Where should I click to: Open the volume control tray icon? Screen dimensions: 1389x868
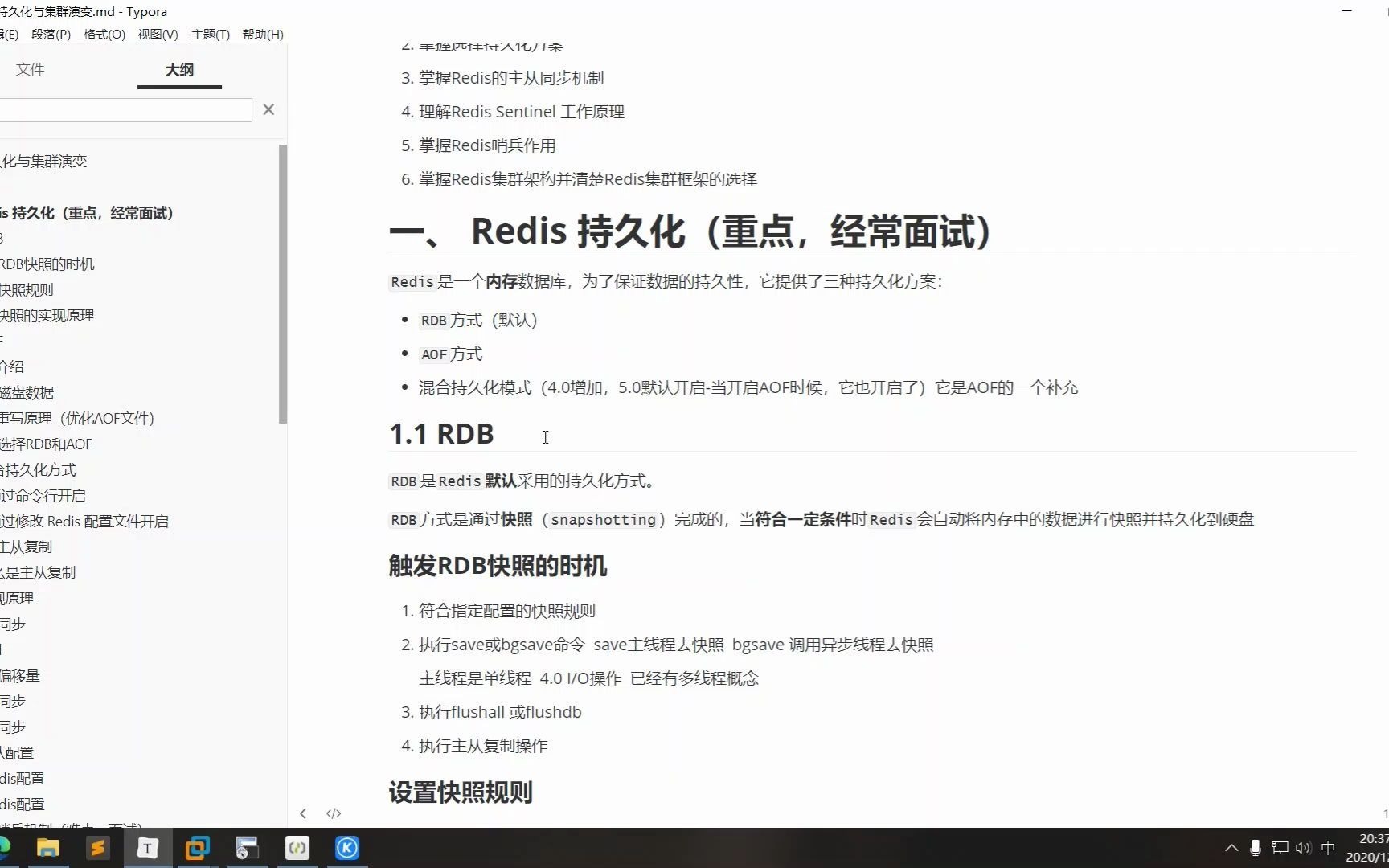[1304, 848]
